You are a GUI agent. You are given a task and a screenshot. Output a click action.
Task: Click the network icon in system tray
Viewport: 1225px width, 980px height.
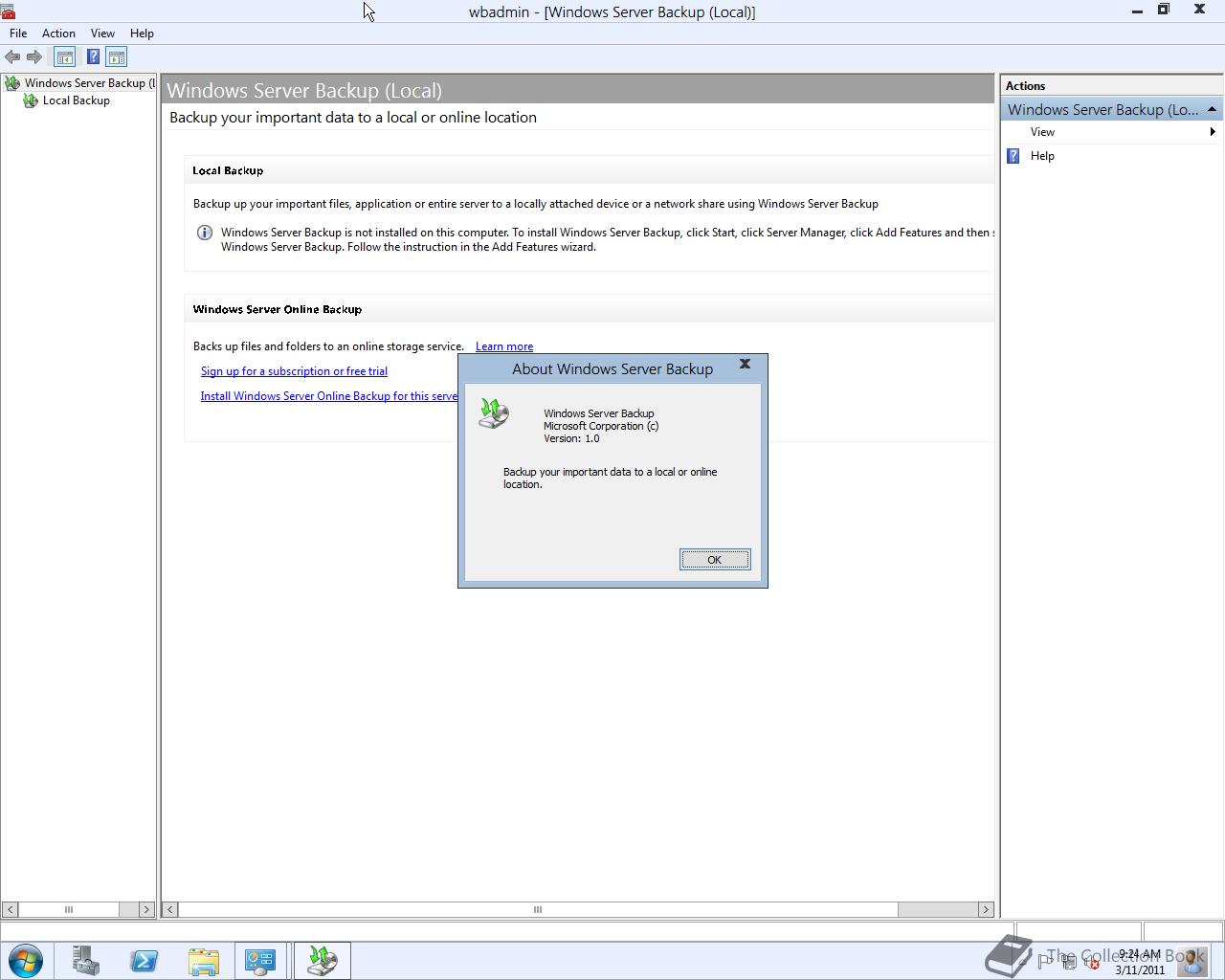click(x=1070, y=962)
